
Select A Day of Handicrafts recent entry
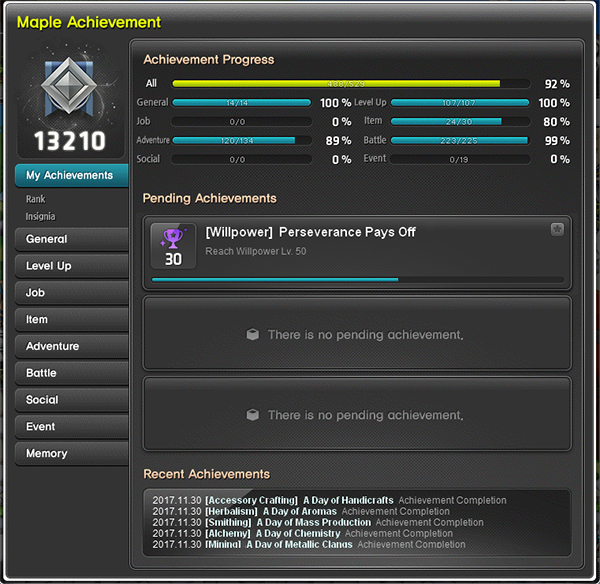pos(329,500)
